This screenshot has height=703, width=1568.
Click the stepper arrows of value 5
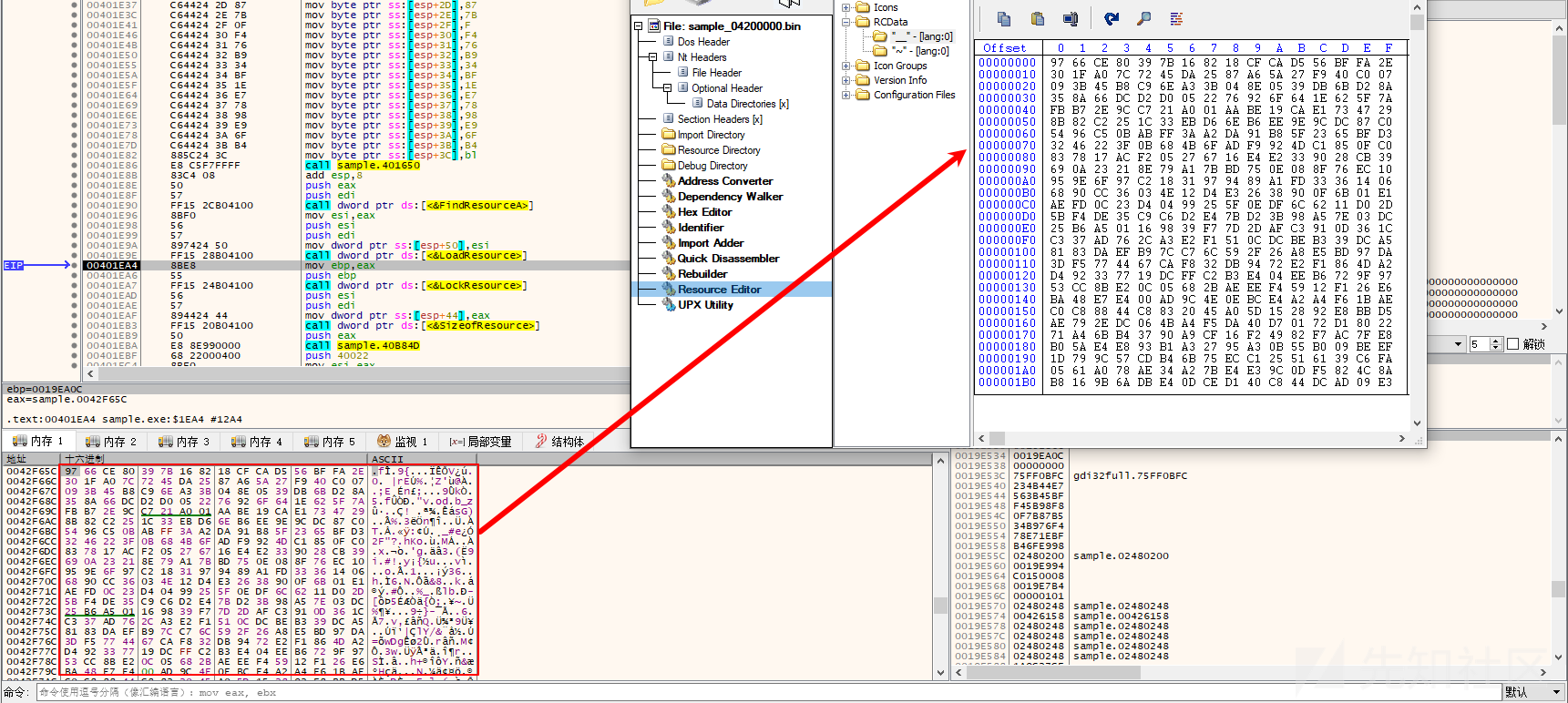[x=1495, y=344]
